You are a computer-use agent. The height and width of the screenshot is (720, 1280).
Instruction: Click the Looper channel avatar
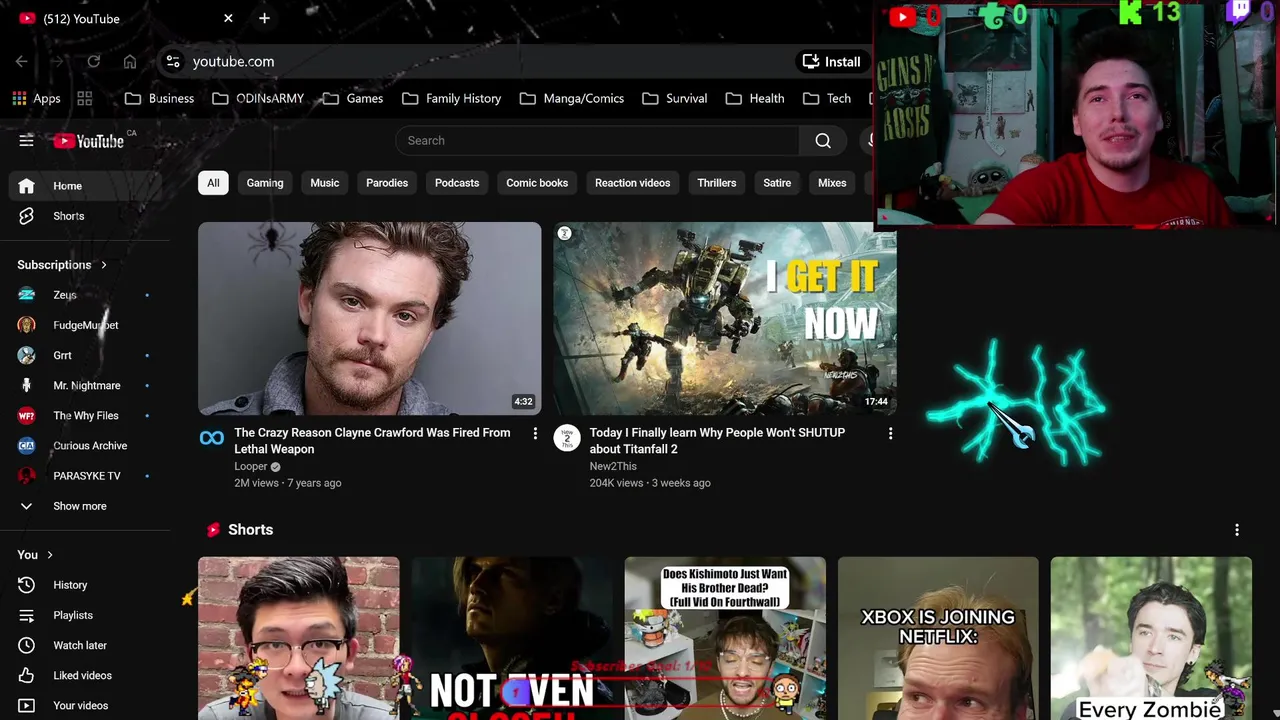pos(212,438)
